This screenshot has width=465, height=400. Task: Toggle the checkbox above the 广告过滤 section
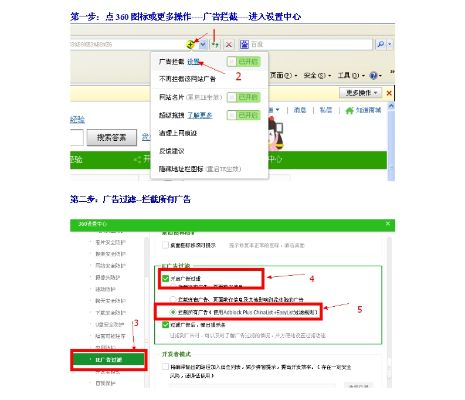(x=165, y=245)
